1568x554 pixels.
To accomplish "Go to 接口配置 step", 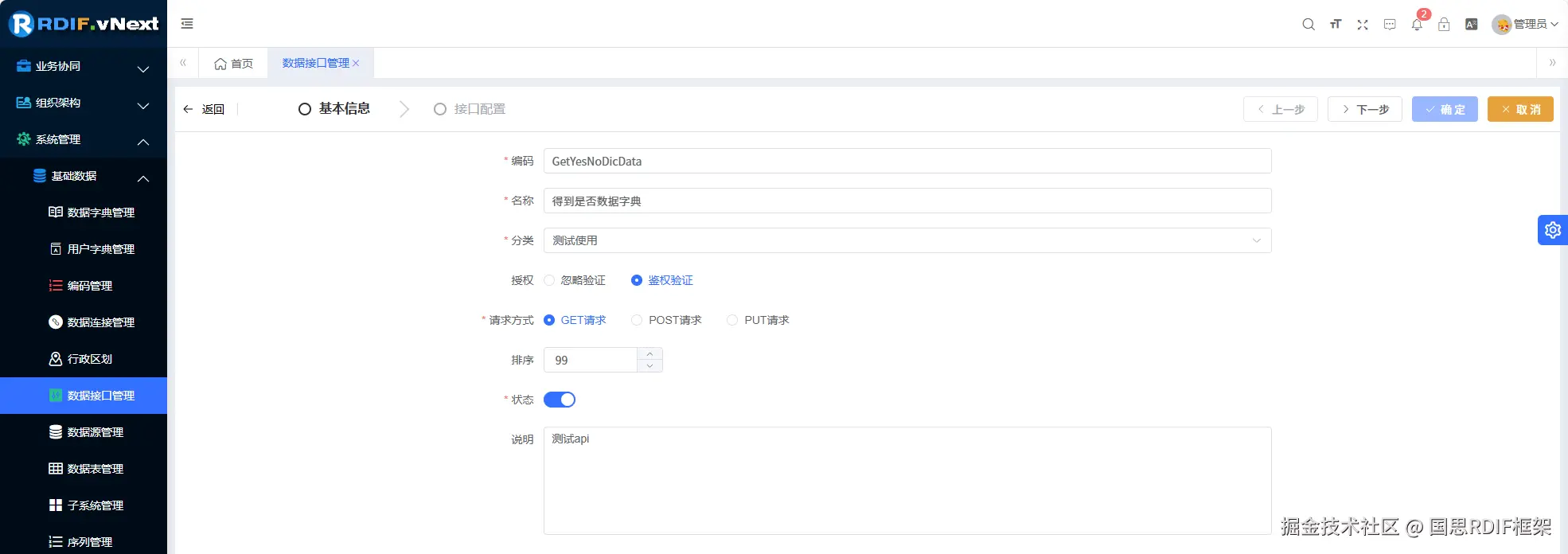I will (x=470, y=109).
